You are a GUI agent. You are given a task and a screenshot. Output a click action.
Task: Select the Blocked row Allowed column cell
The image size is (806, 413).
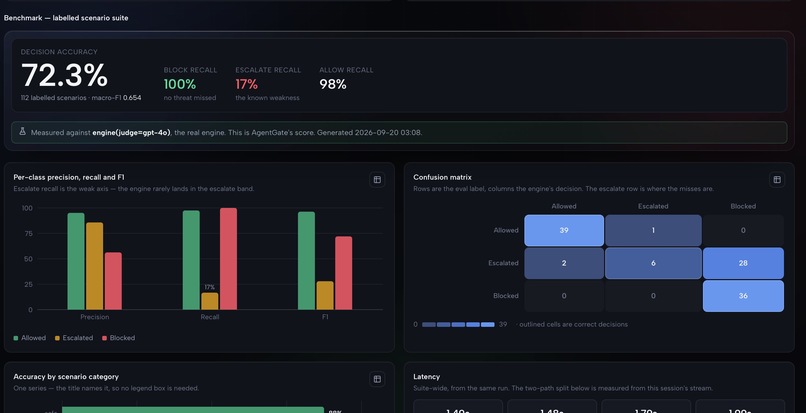coord(564,296)
